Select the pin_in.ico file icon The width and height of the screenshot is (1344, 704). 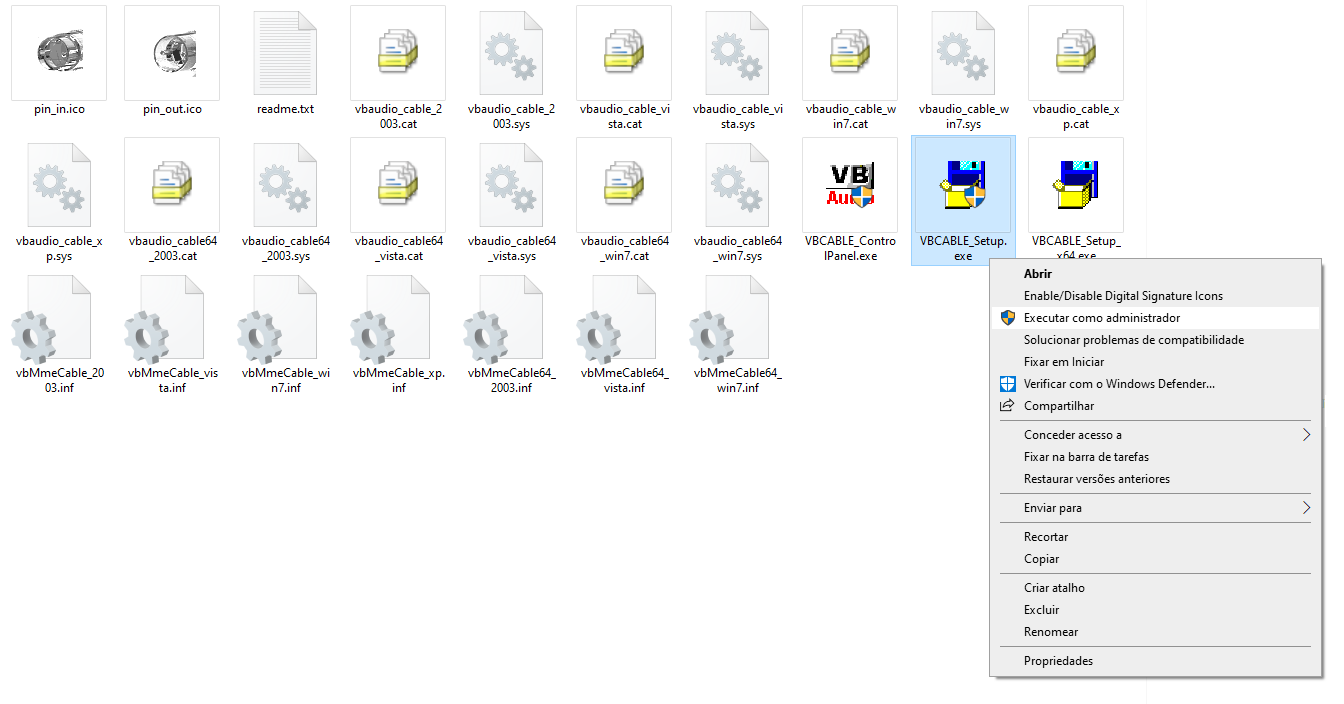[x=58, y=52]
